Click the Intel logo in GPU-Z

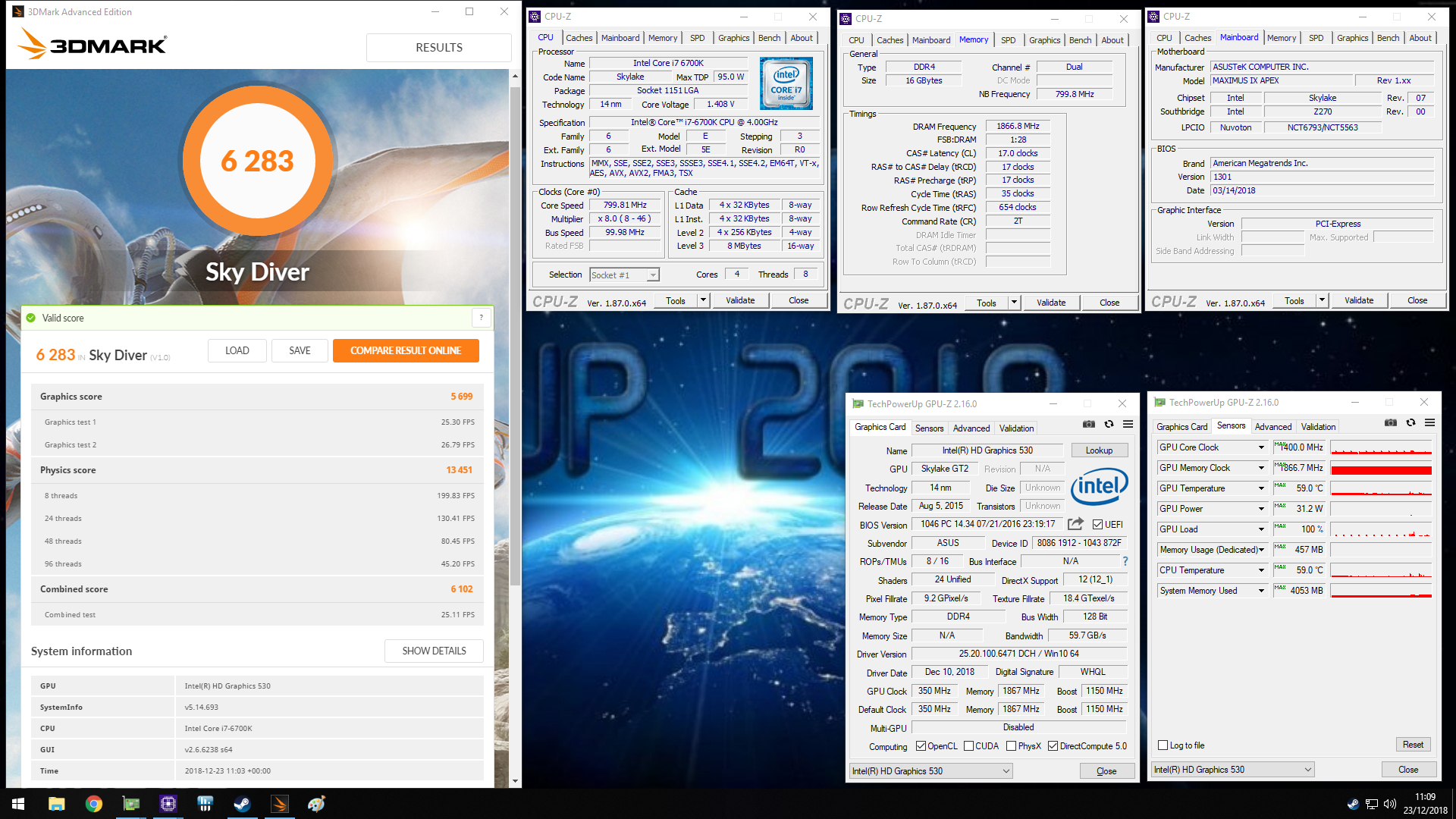point(1099,485)
